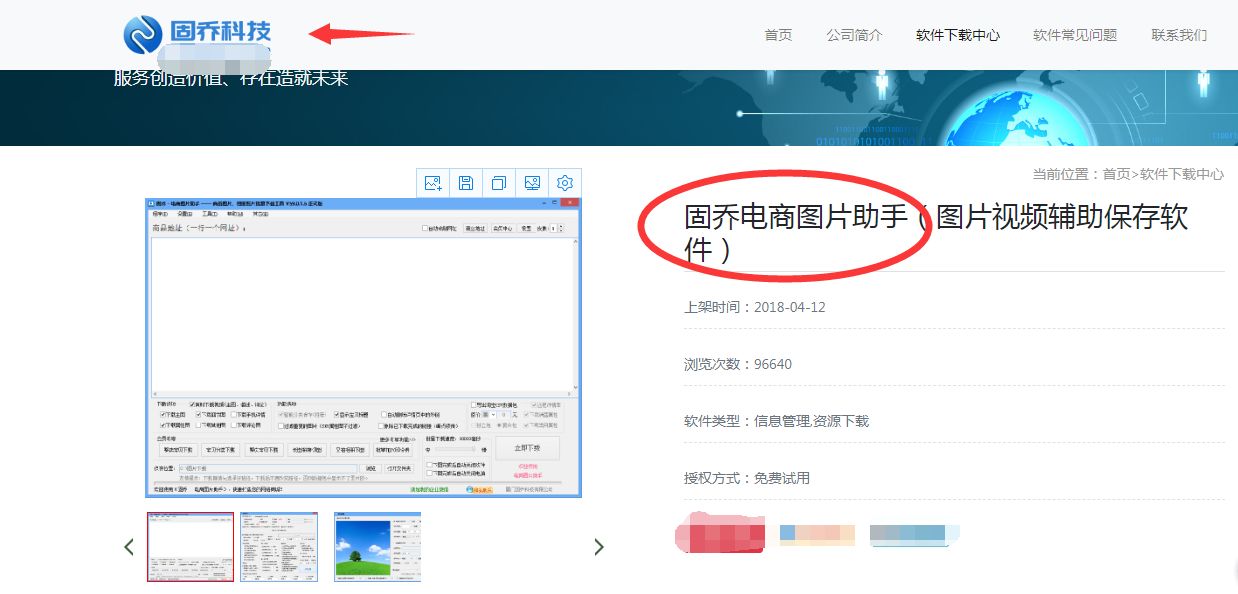Click the overlapping-squares copy icon
The image size is (1238, 594).
(x=499, y=183)
